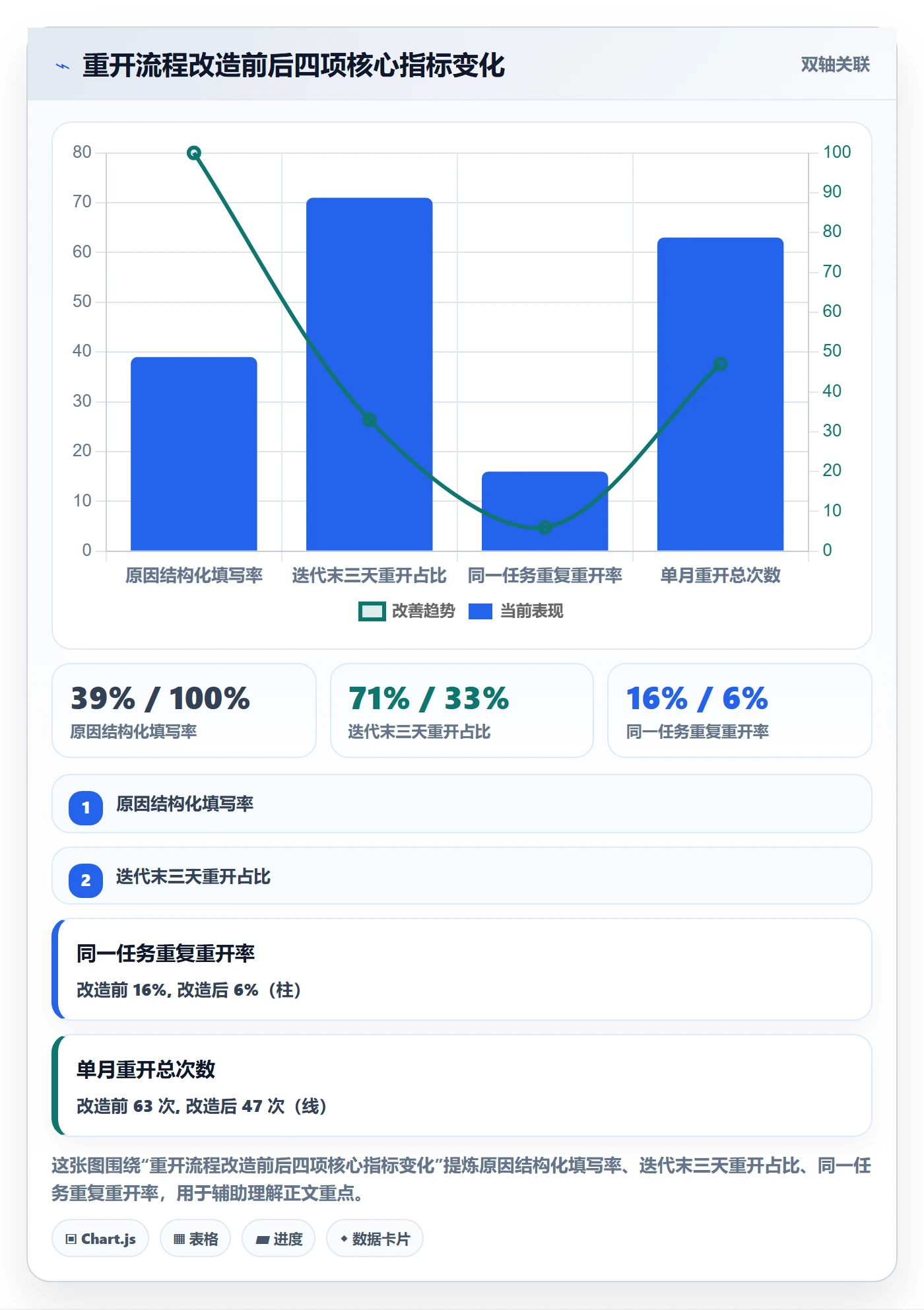Click right axis value 100

click(837, 152)
